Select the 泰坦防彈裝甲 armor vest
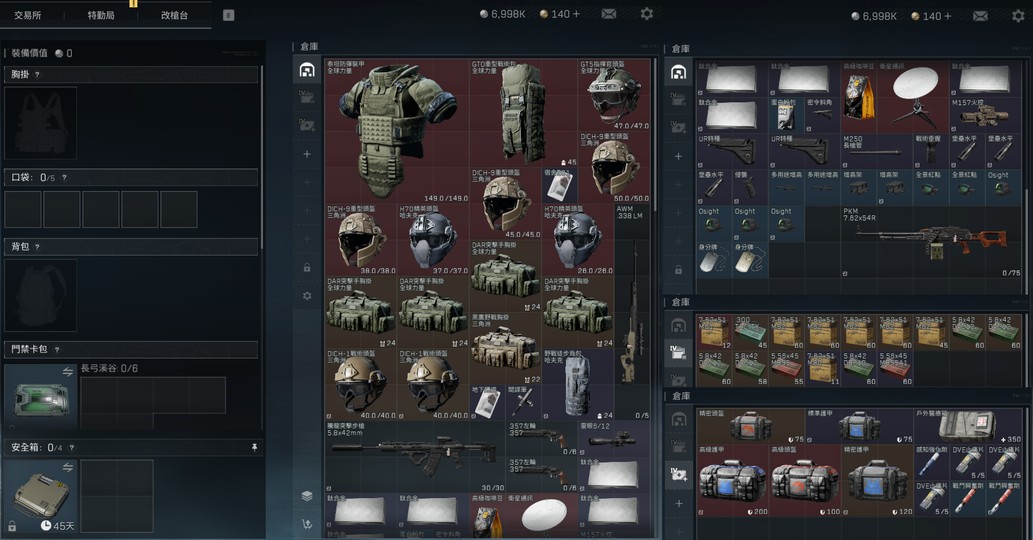Screen dimensions: 1033x540 [397, 131]
